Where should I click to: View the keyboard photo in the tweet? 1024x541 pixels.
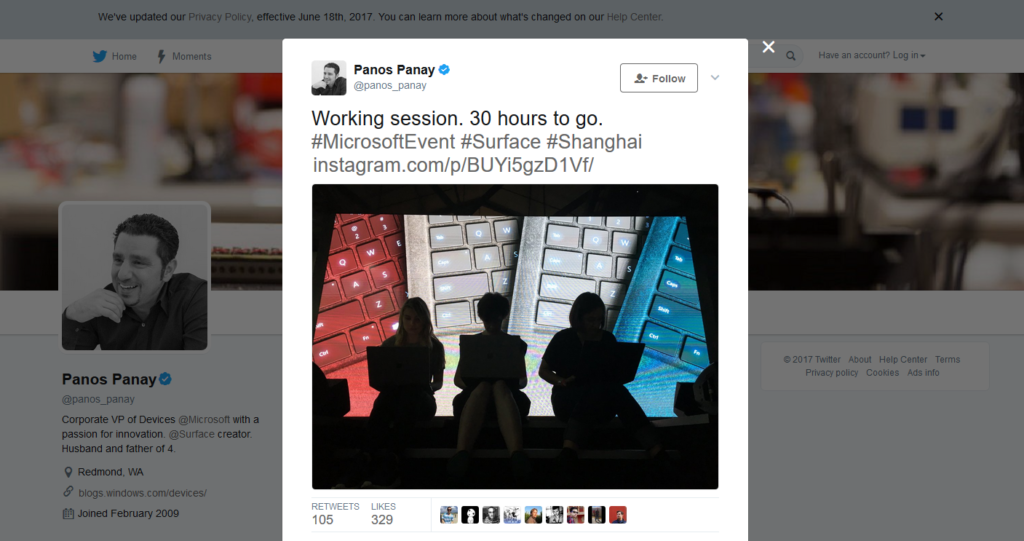point(515,336)
